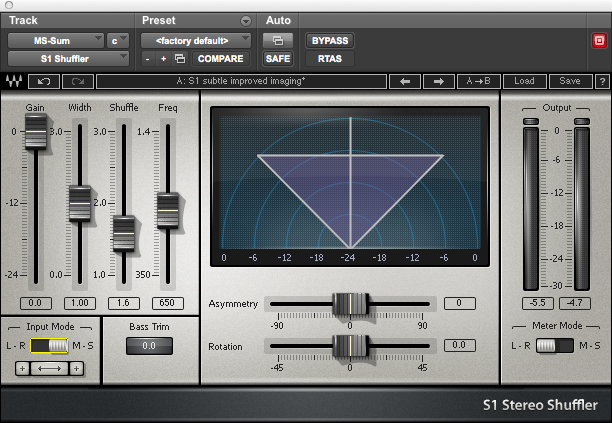Click the Width value field 1.00

pyautogui.click(x=80, y=303)
